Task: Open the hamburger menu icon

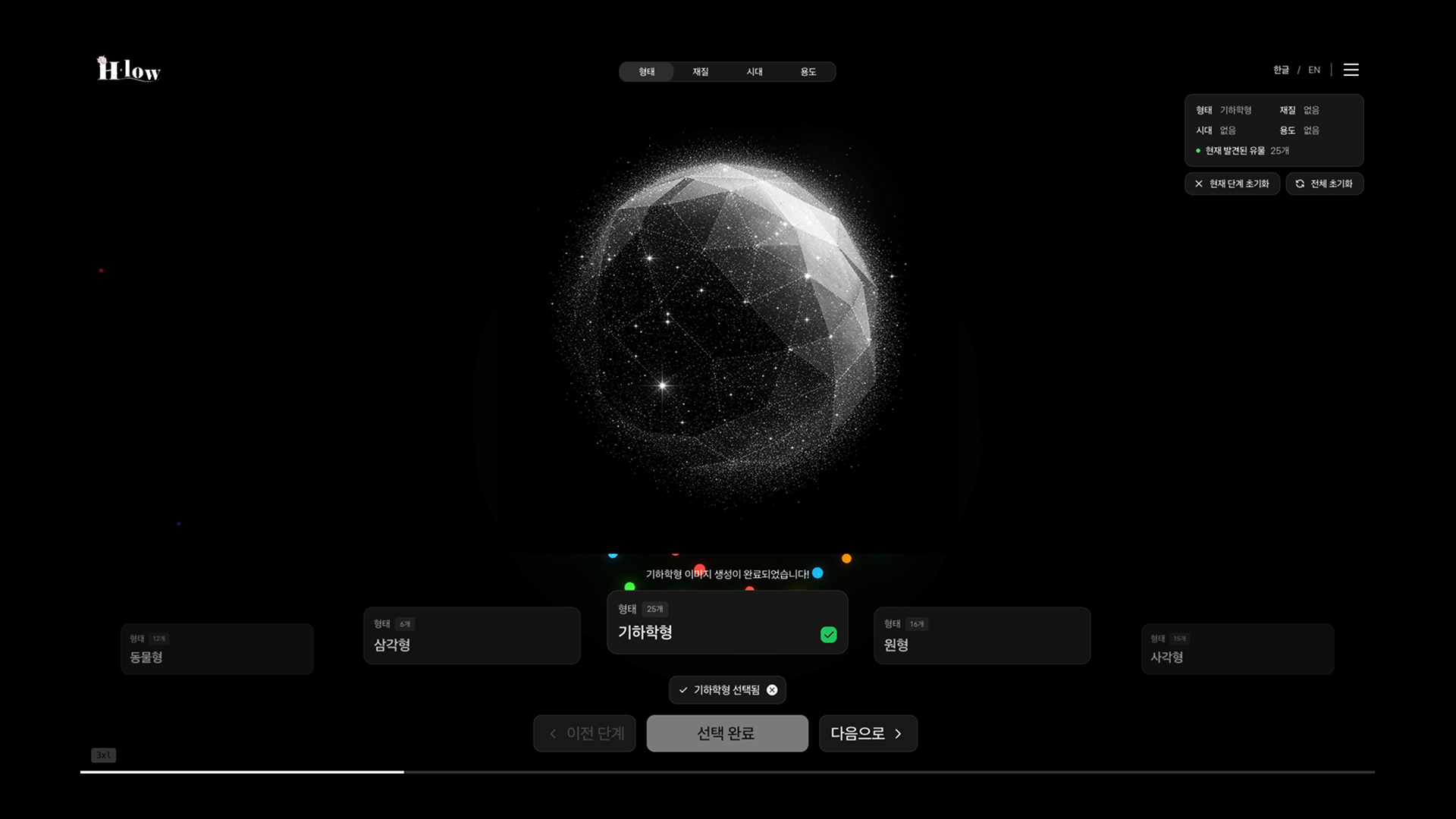Action: click(x=1351, y=70)
